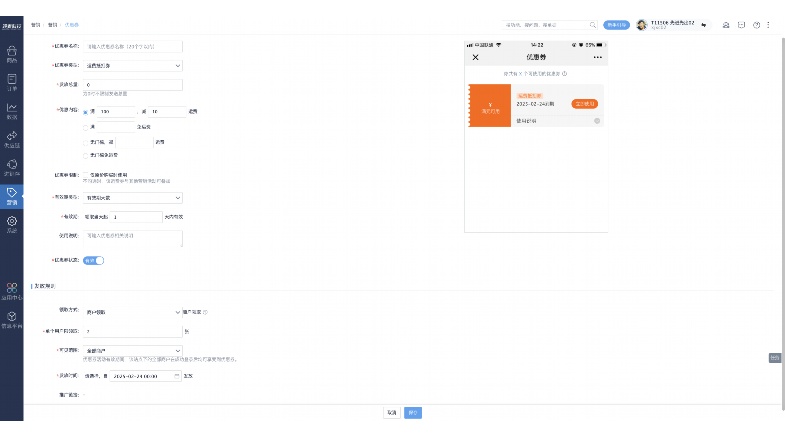The width and height of the screenshot is (785, 437).
Task: Click the blue pill button beside search
Action: pos(616,25)
